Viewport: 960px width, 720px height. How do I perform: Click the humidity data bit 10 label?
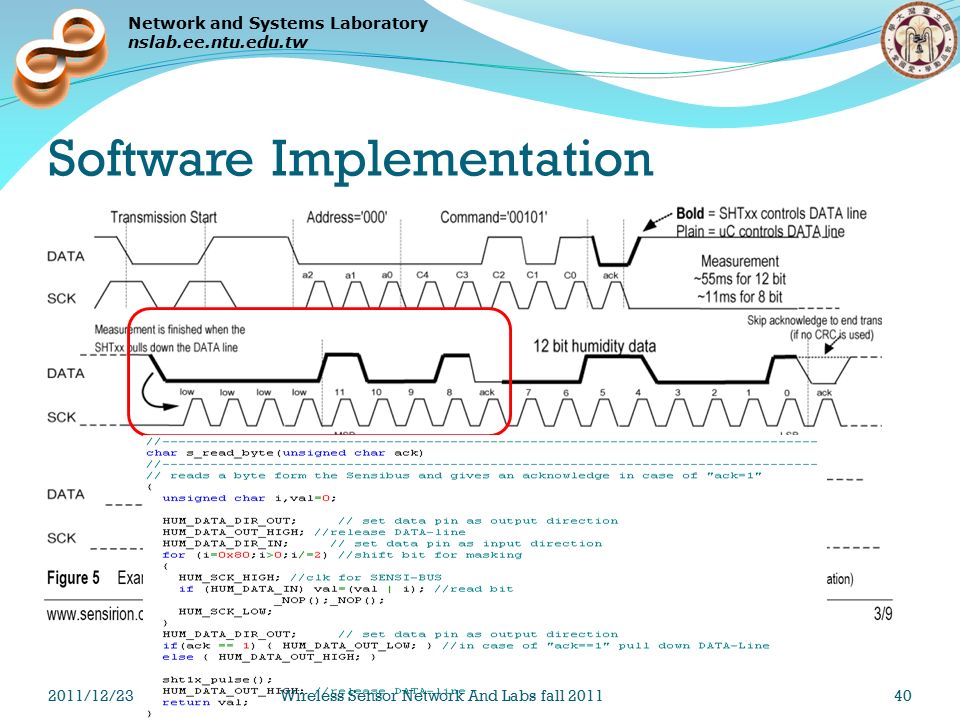pos(376,392)
